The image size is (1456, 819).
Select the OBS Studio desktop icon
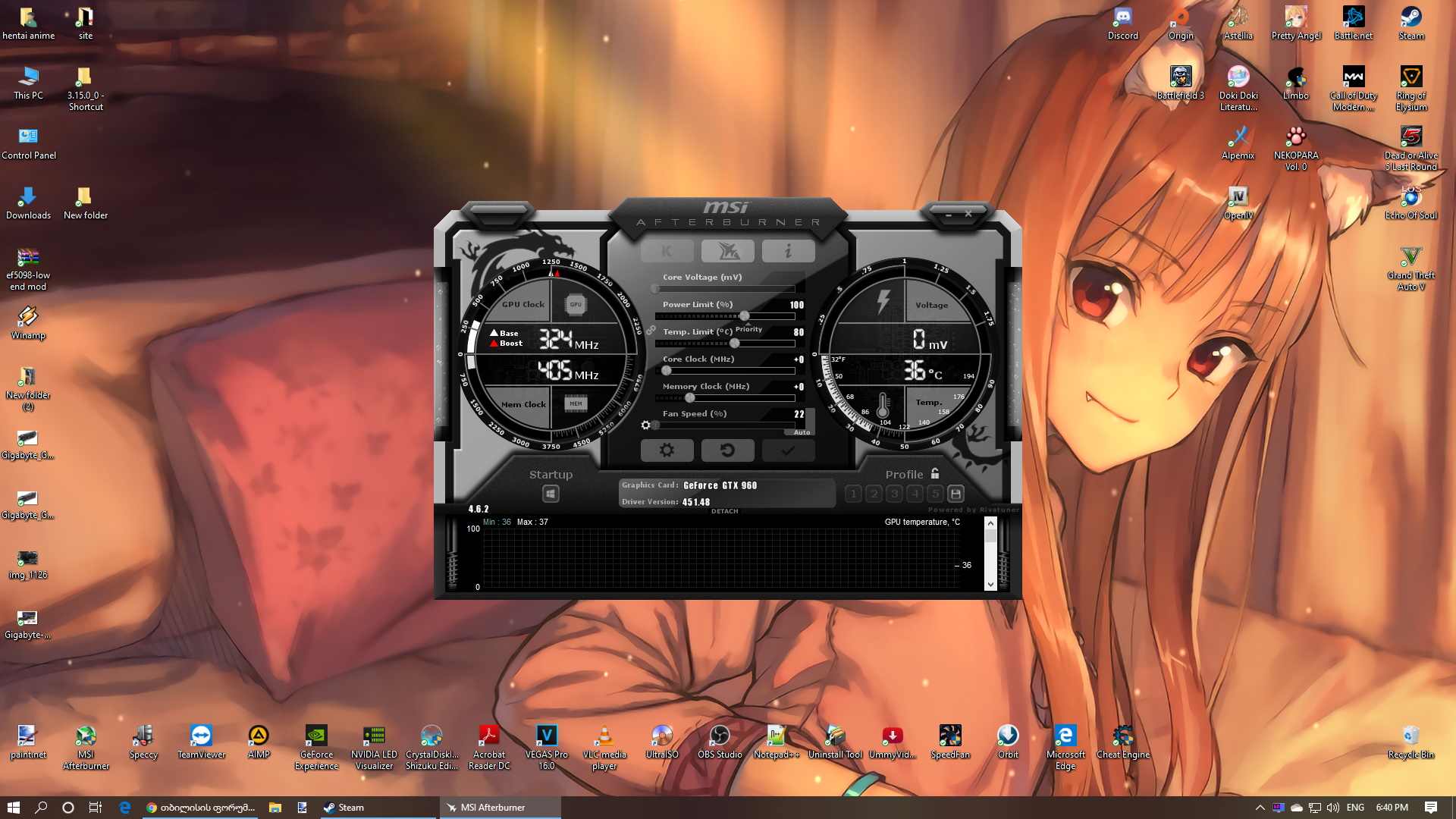click(x=720, y=742)
